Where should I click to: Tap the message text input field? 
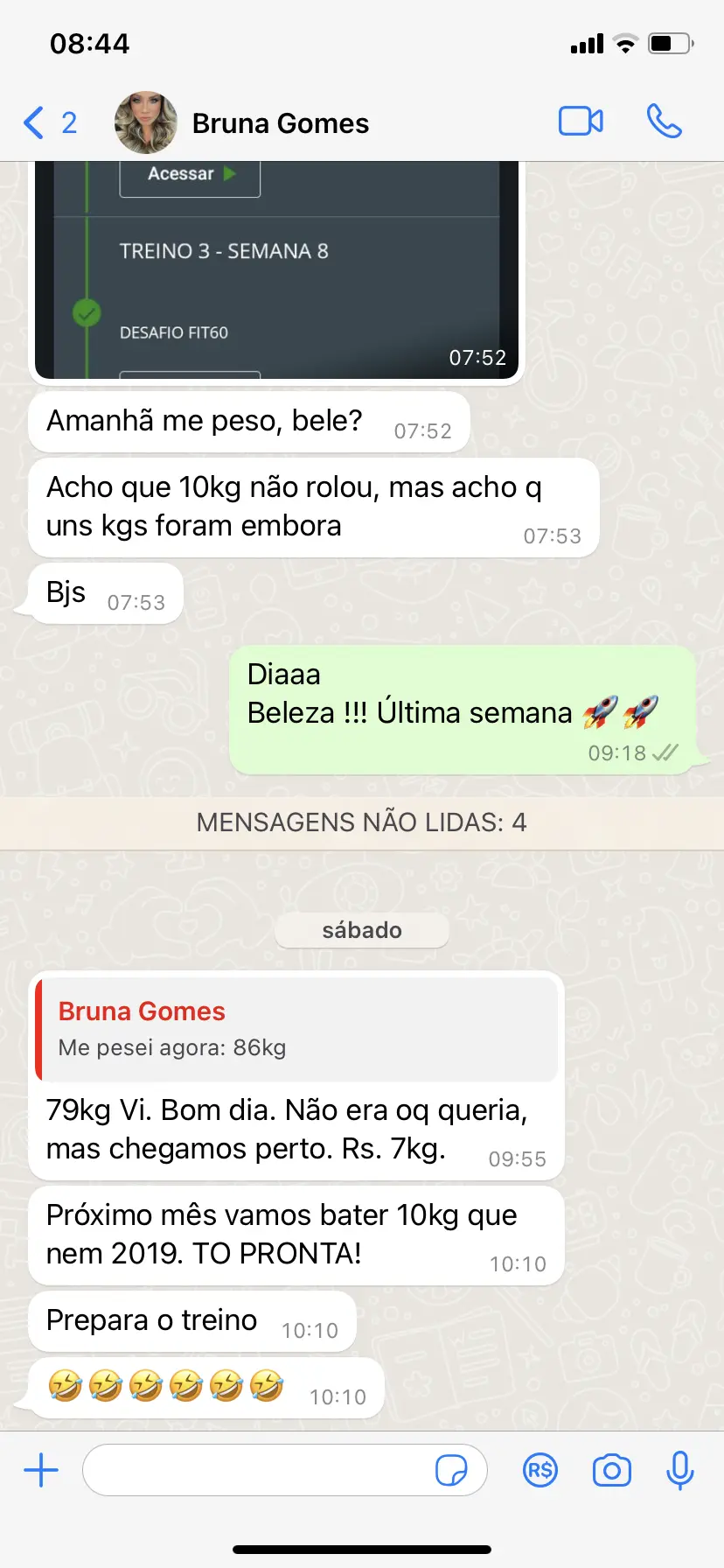point(284,1470)
